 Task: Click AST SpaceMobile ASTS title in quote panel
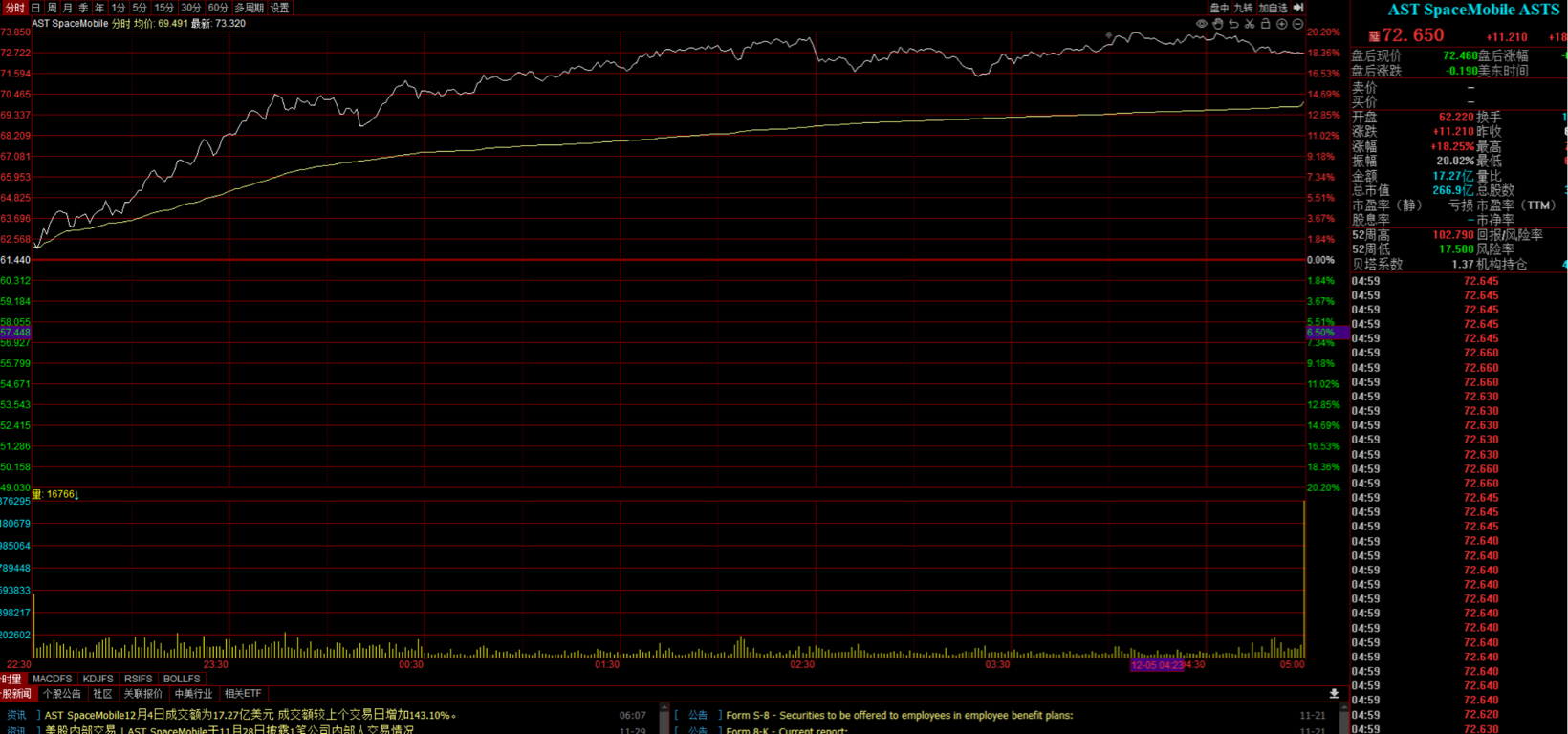tap(1473, 10)
